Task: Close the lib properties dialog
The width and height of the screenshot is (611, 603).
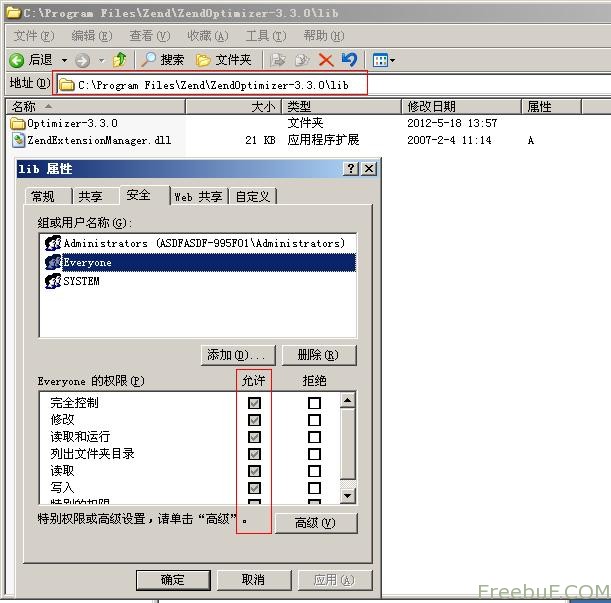Action: (369, 169)
